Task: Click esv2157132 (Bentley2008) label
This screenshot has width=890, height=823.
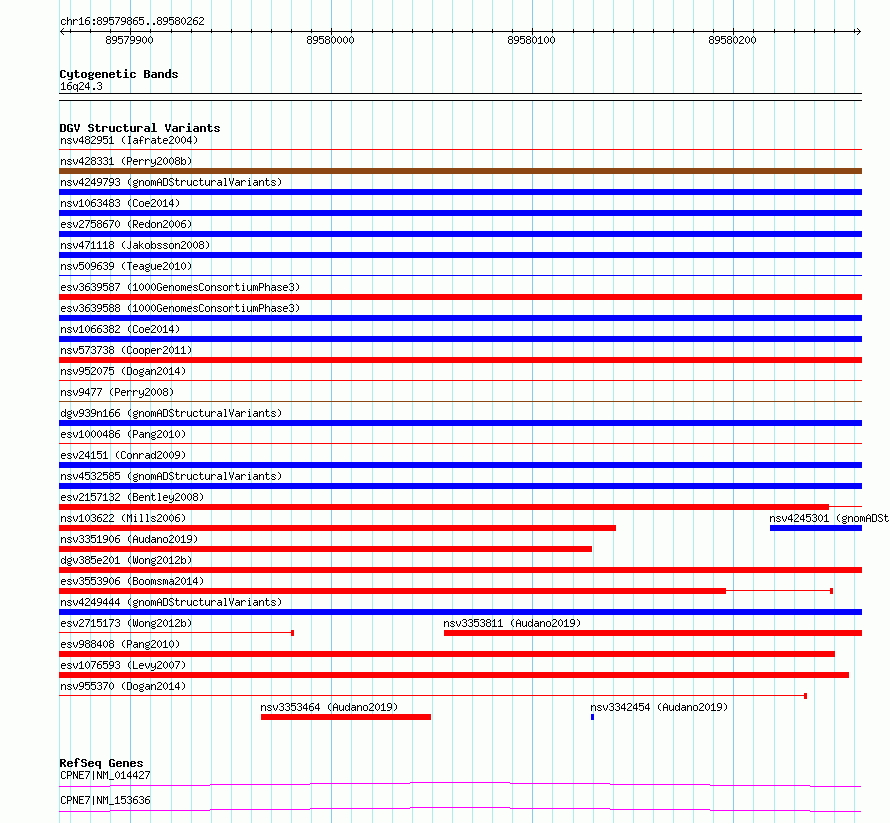Action: pos(132,497)
